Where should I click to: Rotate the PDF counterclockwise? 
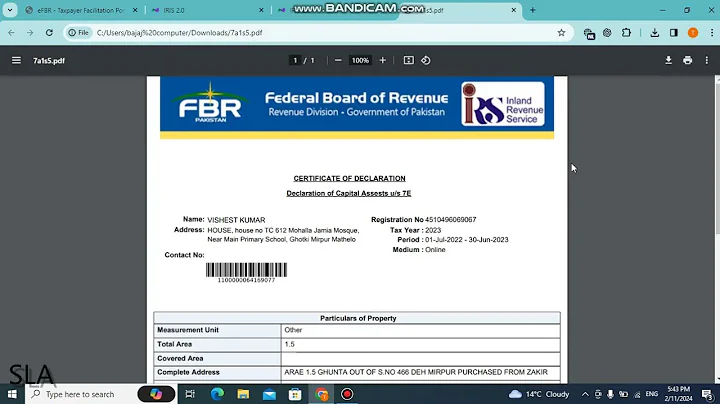coord(426,60)
